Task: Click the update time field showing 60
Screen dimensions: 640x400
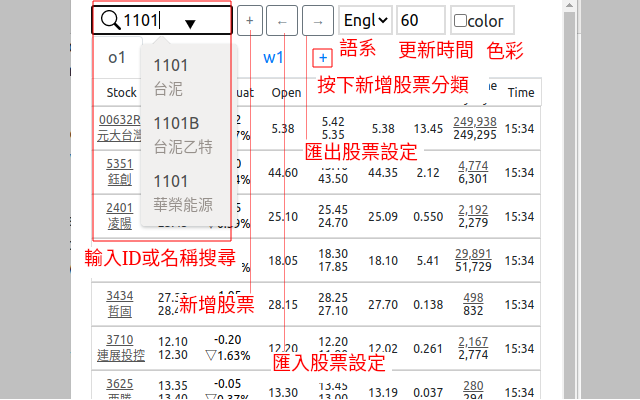Action: (420, 20)
